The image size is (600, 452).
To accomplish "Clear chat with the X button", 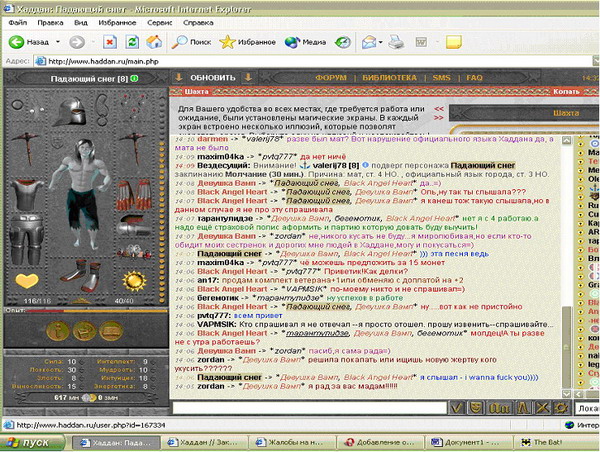I will (542, 408).
